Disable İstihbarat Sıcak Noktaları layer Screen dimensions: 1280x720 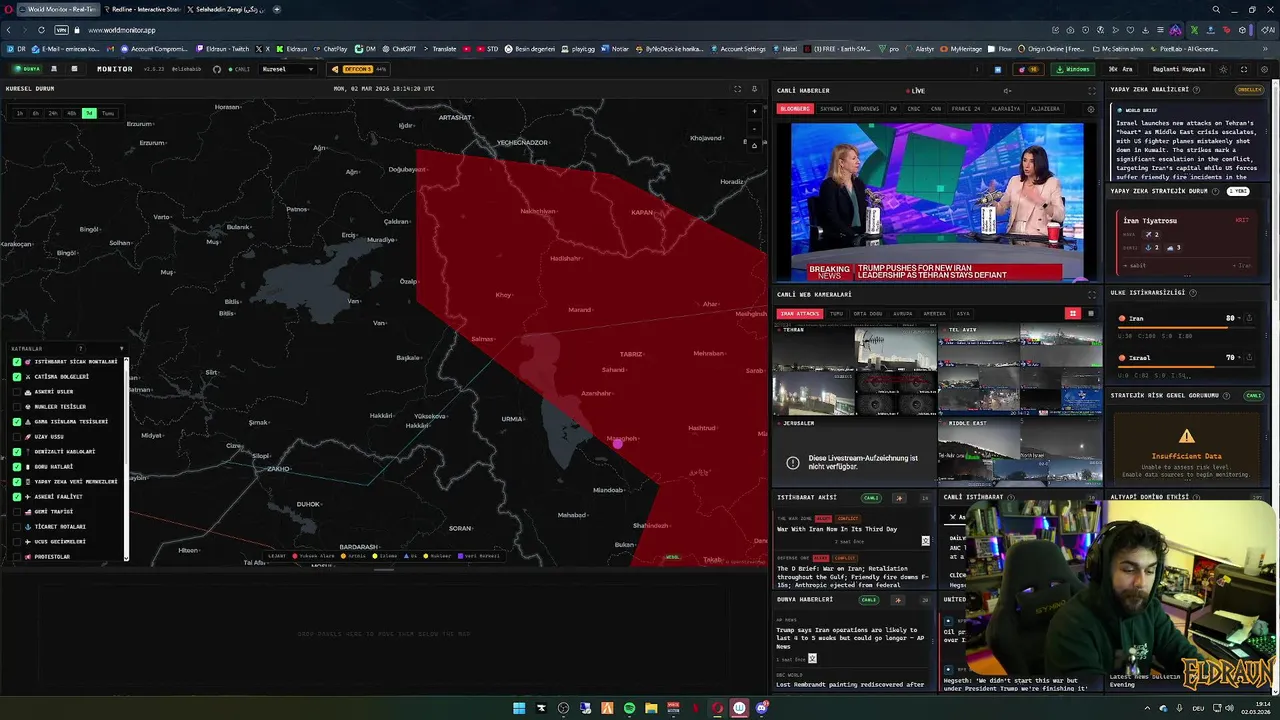coord(17,362)
